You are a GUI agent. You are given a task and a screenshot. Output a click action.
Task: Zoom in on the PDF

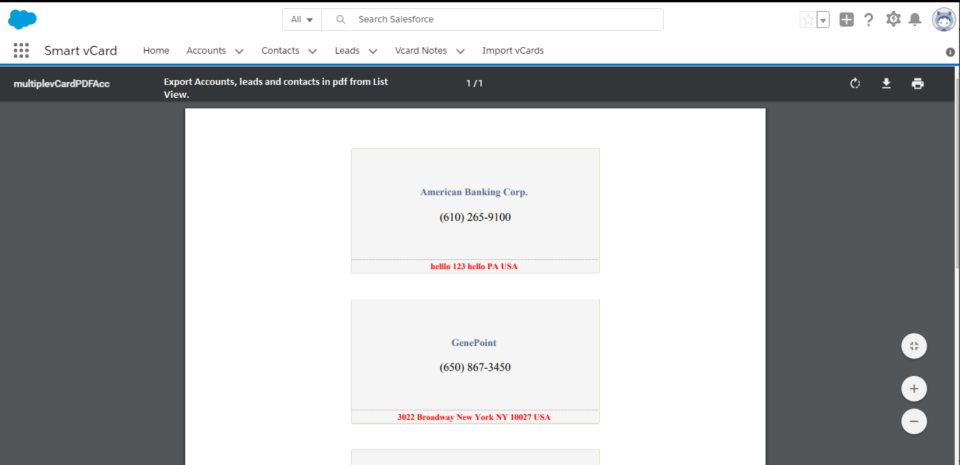pyautogui.click(x=914, y=389)
